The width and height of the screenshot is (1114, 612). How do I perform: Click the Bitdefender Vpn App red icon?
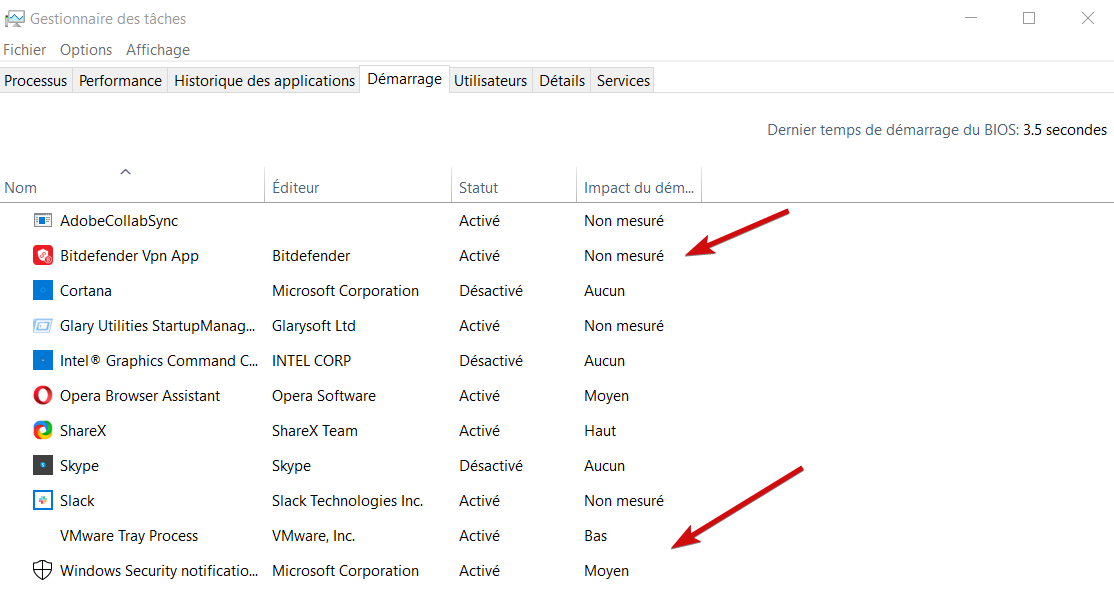(x=43, y=255)
